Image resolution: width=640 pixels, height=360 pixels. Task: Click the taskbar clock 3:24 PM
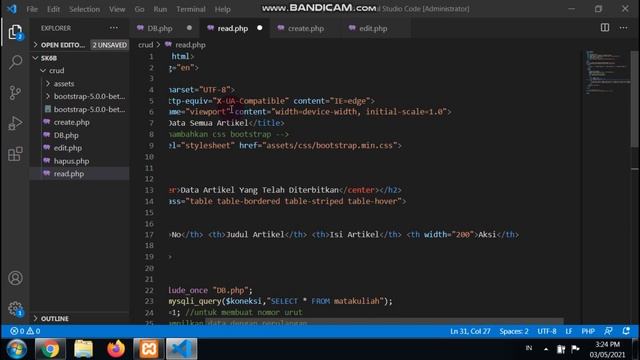[607, 344]
